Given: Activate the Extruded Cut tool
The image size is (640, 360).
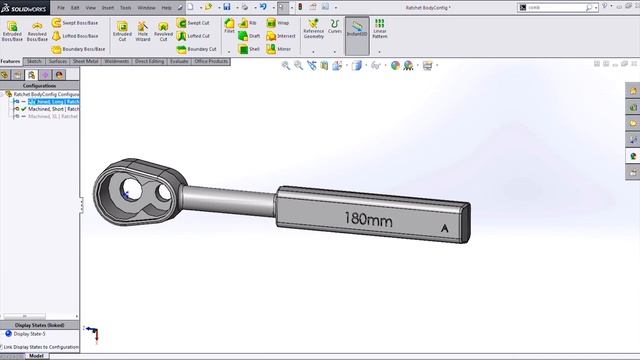Looking at the screenshot, I should pos(122,31).
